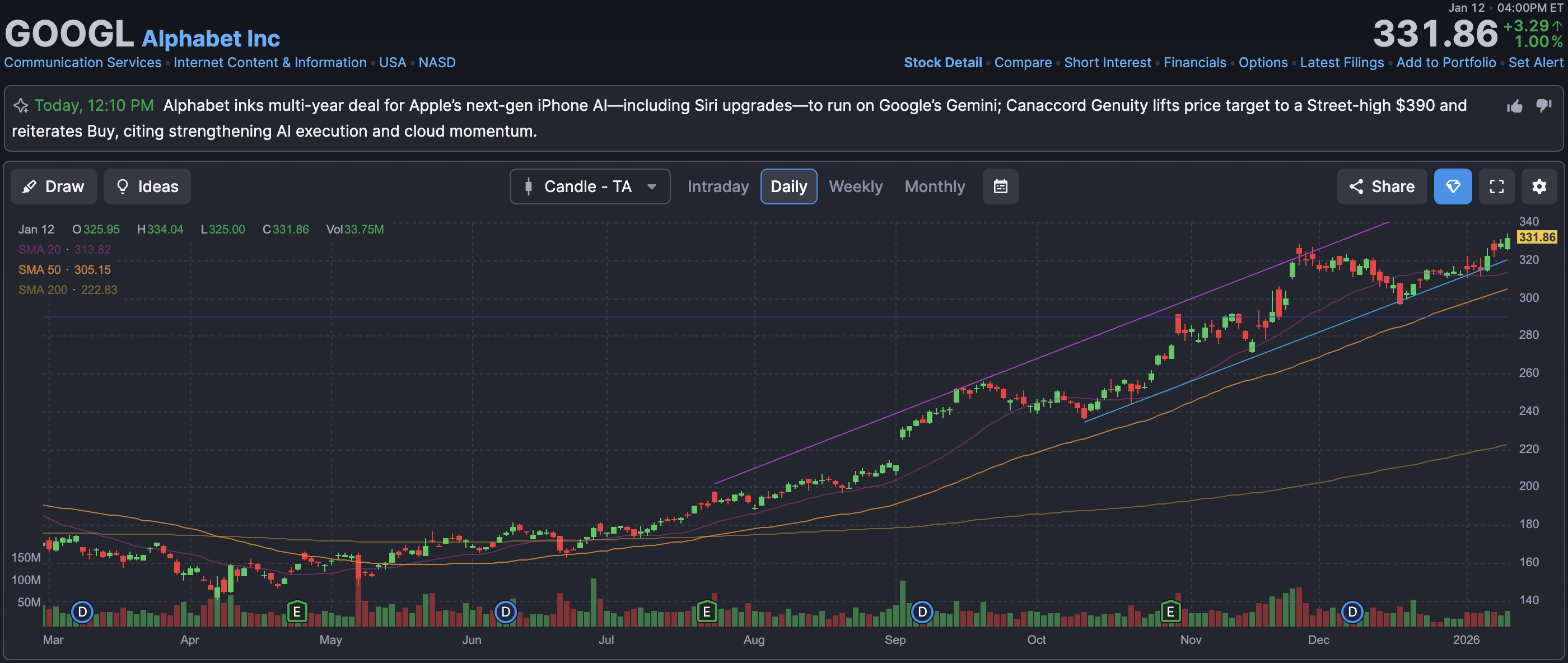Viewport: 1568px width, 663px height.
Task: Open chart settings gear
Action: tap(1539, 186)
